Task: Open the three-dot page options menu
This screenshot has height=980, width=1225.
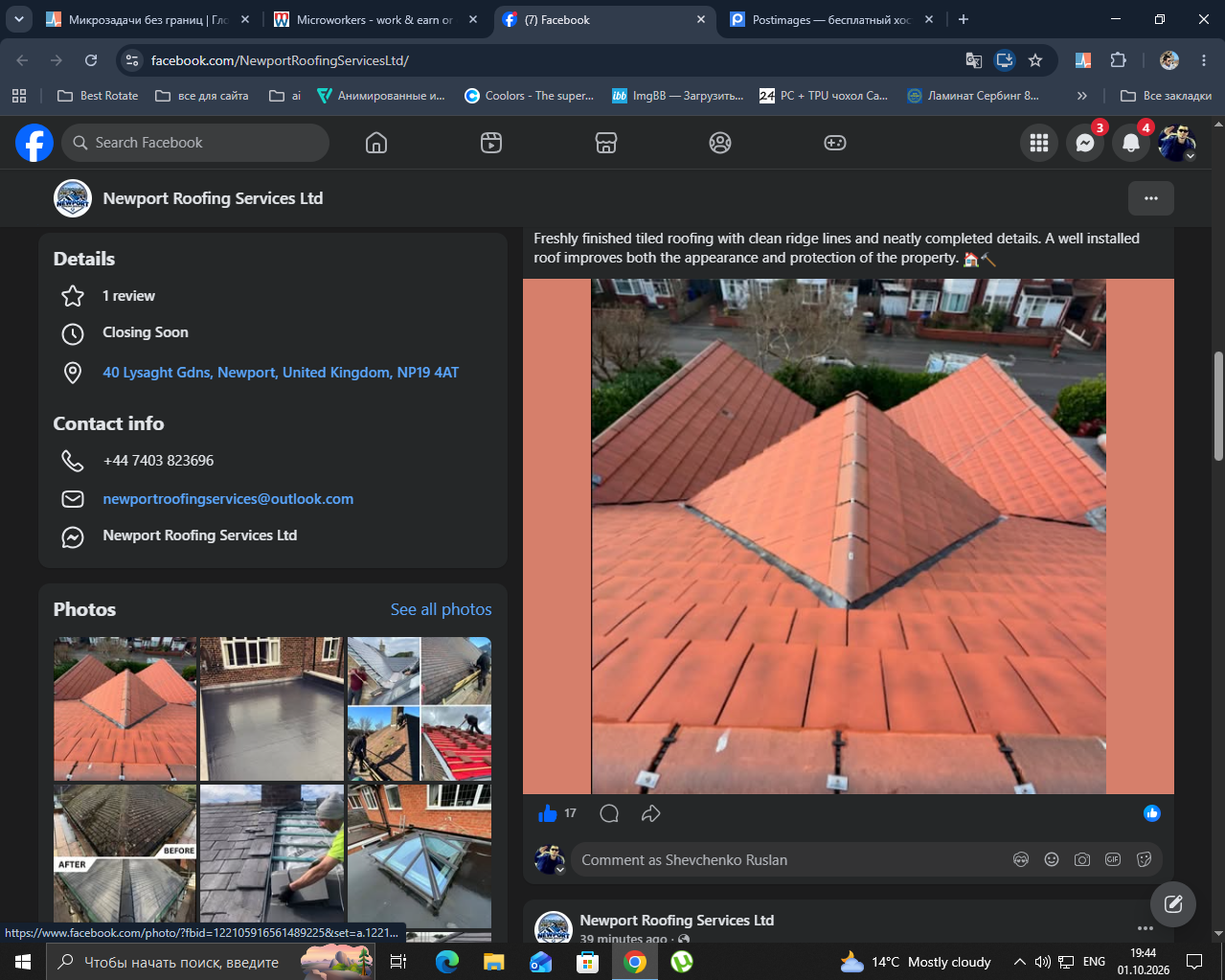Action: (x=1151, y=198)
